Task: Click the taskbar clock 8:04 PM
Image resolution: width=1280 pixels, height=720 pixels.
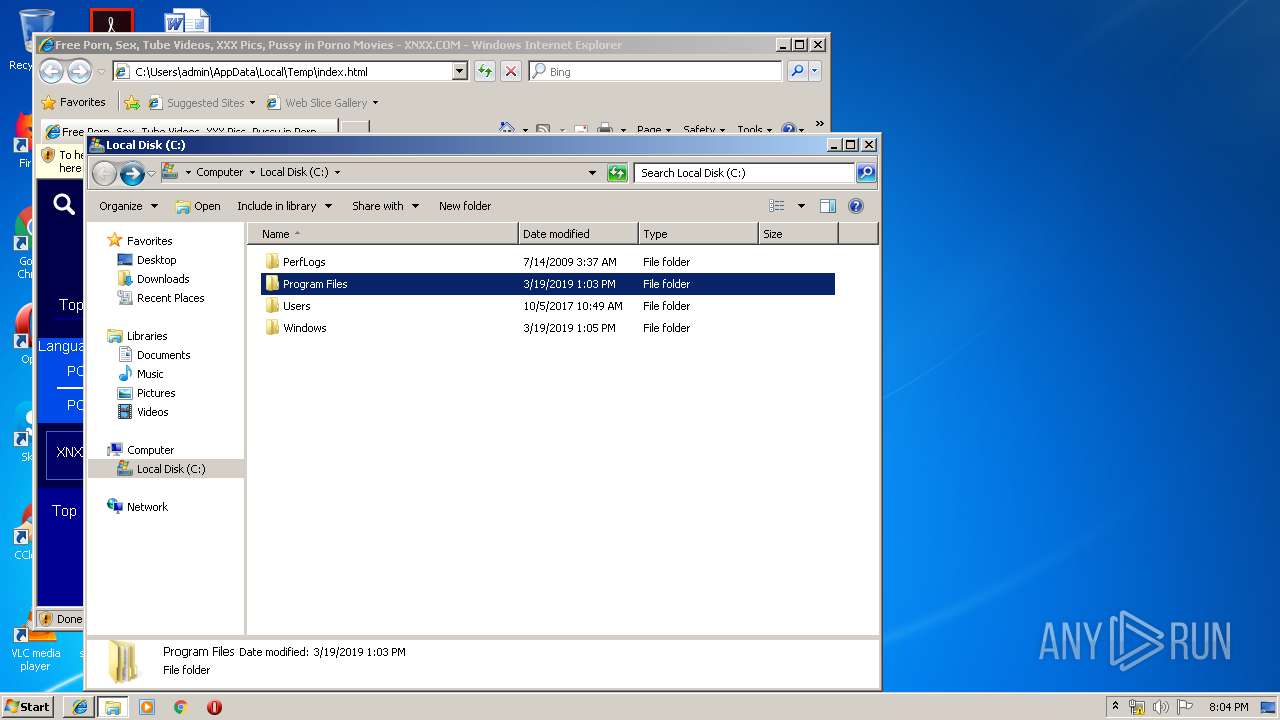Action: coord(1228,707)
